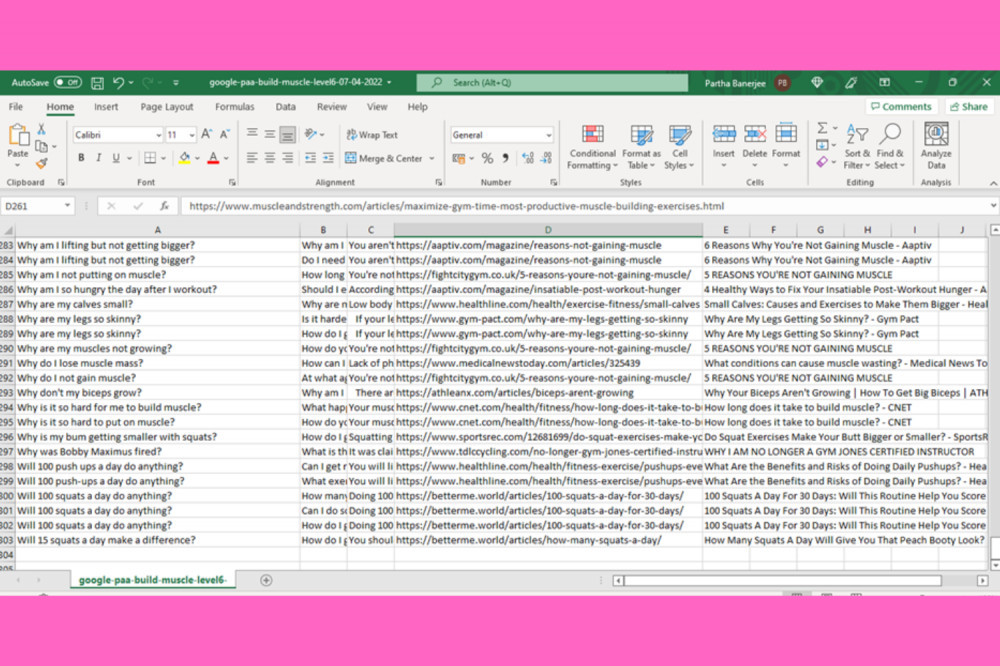This screenshot has width=1000, height=666.
Task: Open the File menu tab
Action: pyautogui.click(x=16, y=107)
